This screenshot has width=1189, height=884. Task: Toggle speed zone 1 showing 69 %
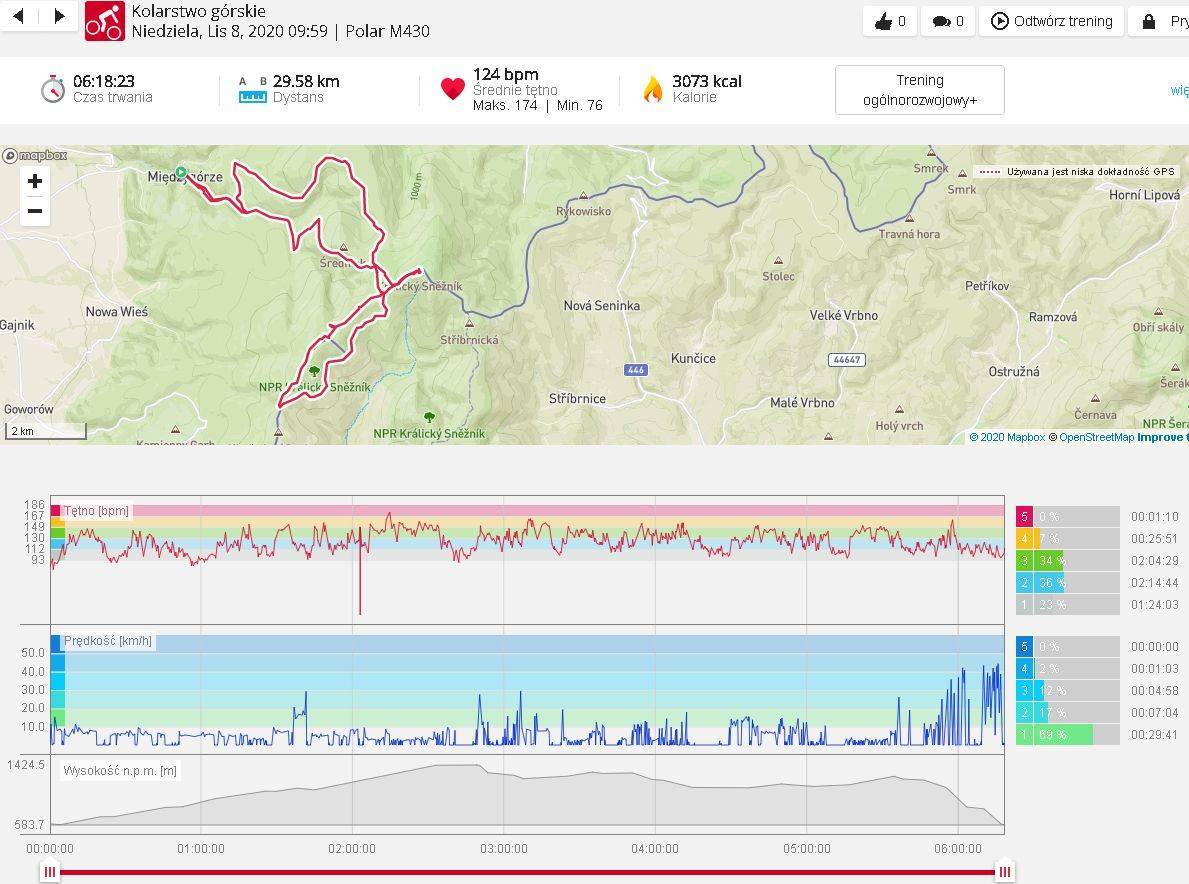coord(1024,735)
